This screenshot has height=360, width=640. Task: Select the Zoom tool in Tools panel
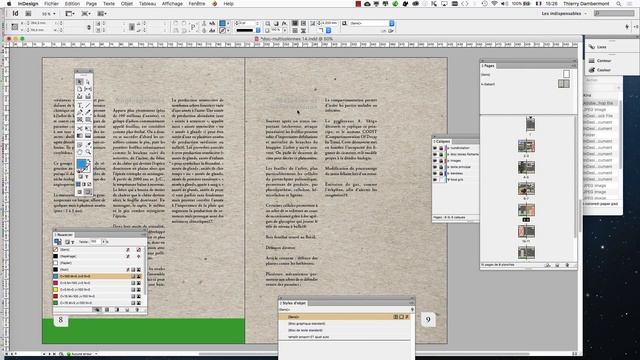point(88,152)
